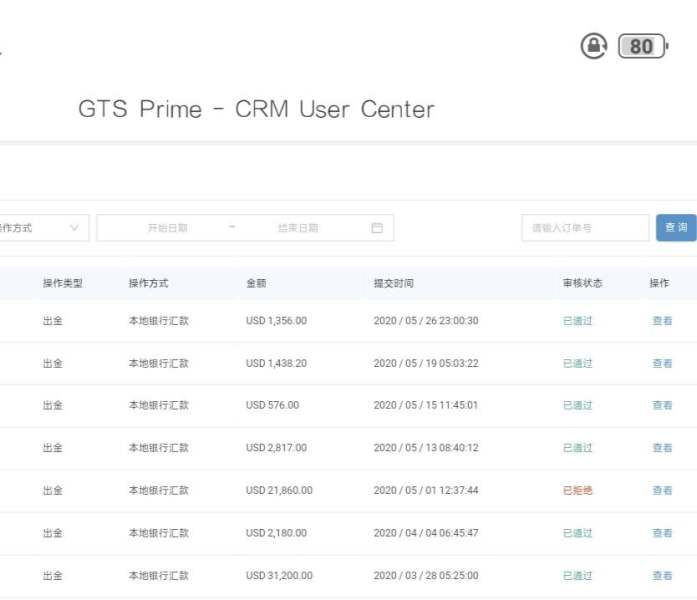Image resolution: width=697 pixels, height=600 pixels.
Task: Click the 结束日期 end date field
Action: [x=298, y=228]
